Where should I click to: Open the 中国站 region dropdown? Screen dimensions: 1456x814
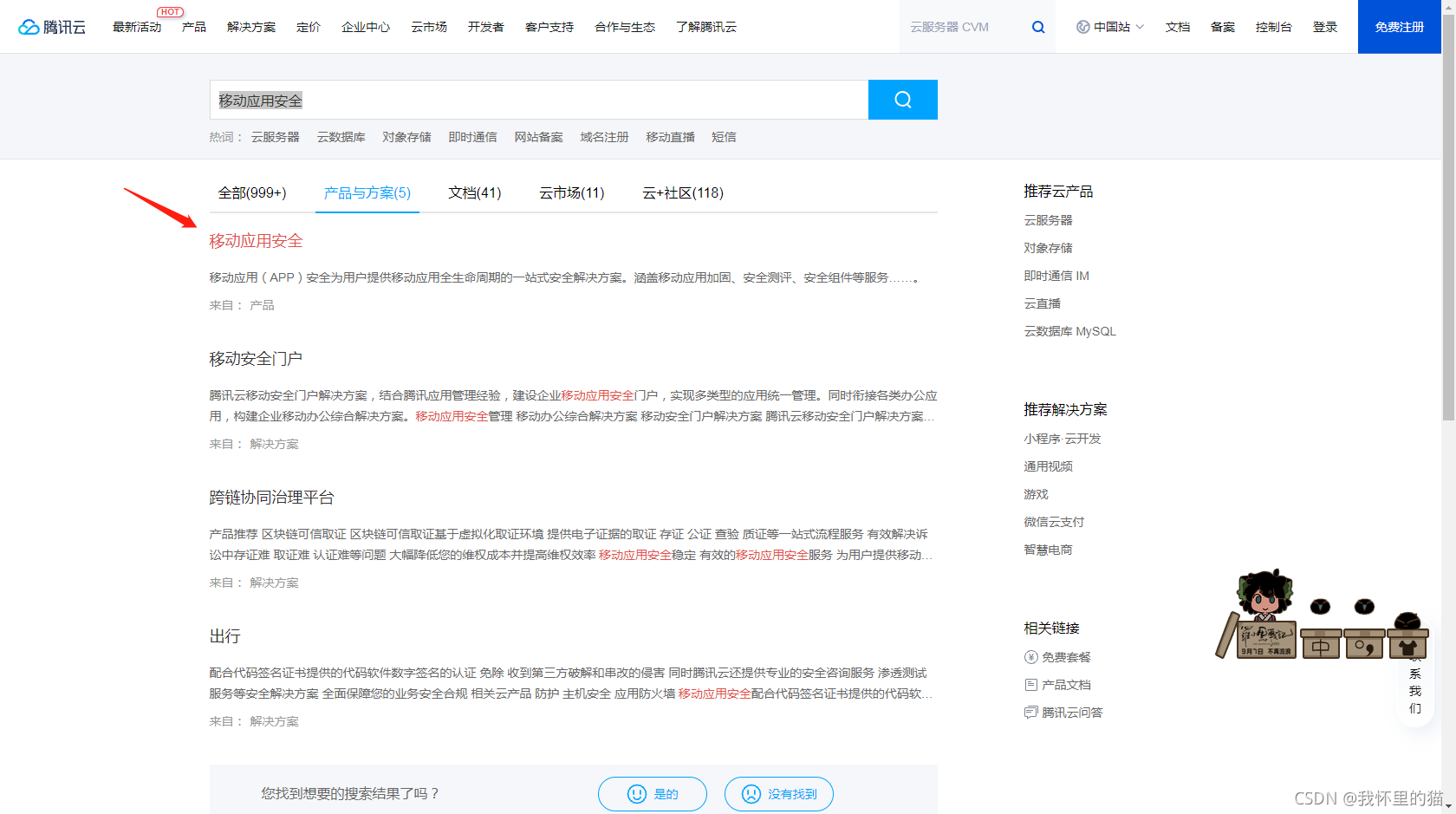[x=1111, y=27]
